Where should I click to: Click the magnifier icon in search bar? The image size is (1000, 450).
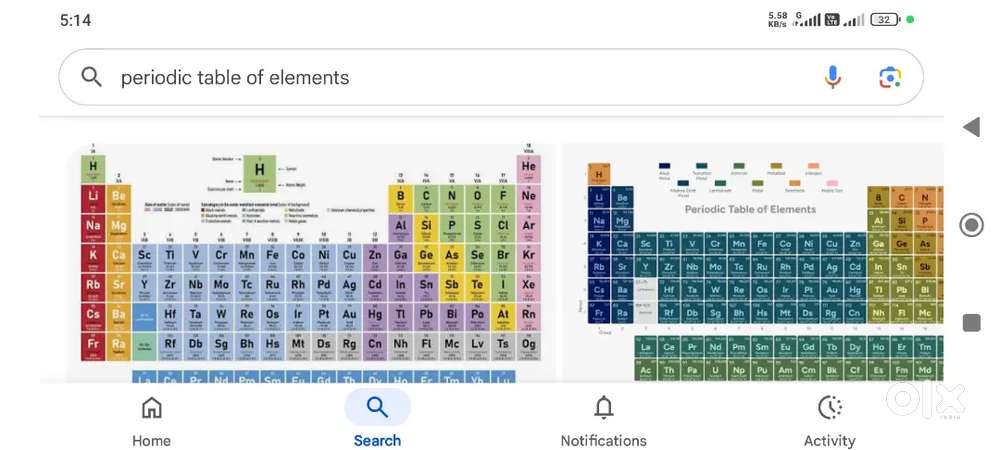92,77
